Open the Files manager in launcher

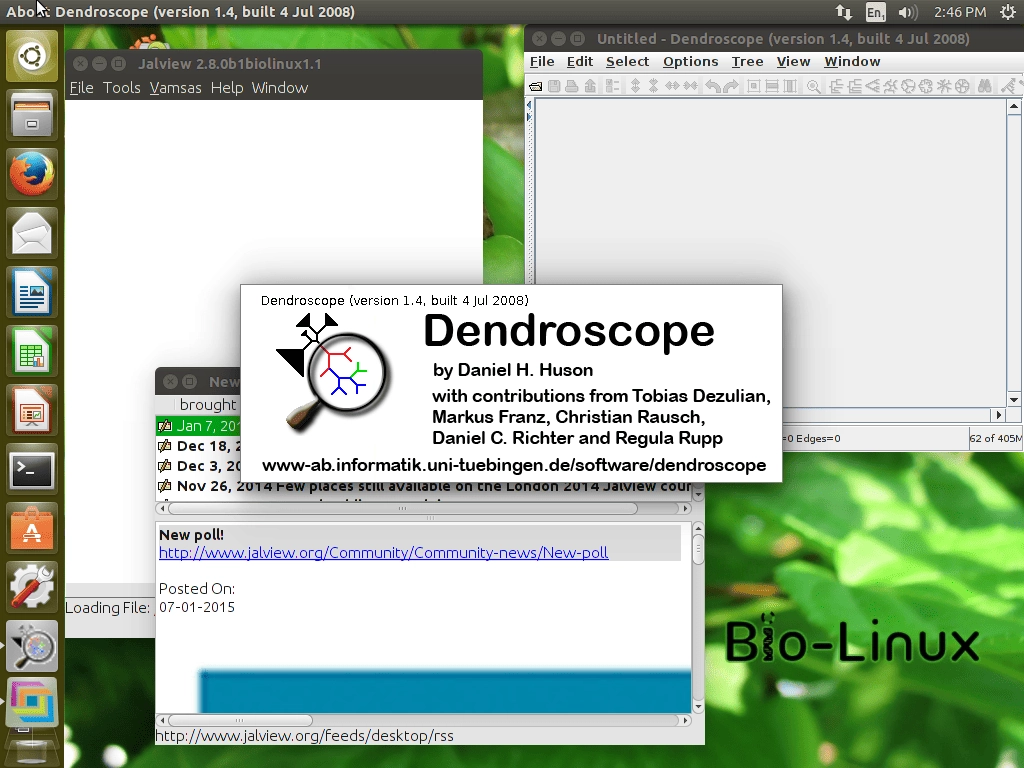pyautogui.click(x=32, y=116)
